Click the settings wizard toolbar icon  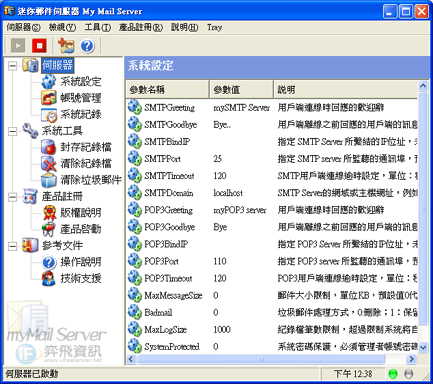[x=66, y=46]
